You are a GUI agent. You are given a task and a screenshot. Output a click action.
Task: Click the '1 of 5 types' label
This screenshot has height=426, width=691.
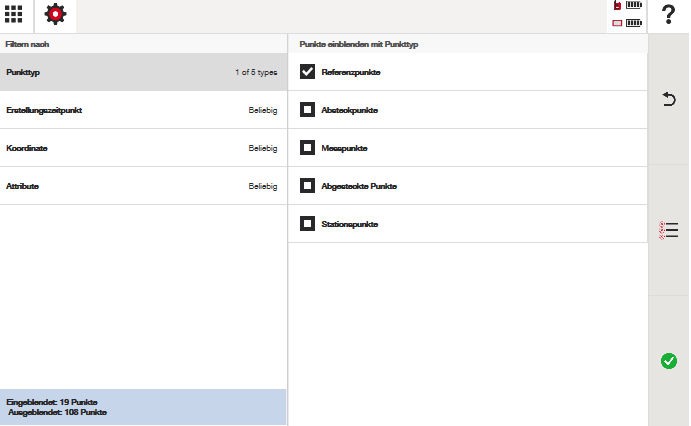[x=254, y=72]
